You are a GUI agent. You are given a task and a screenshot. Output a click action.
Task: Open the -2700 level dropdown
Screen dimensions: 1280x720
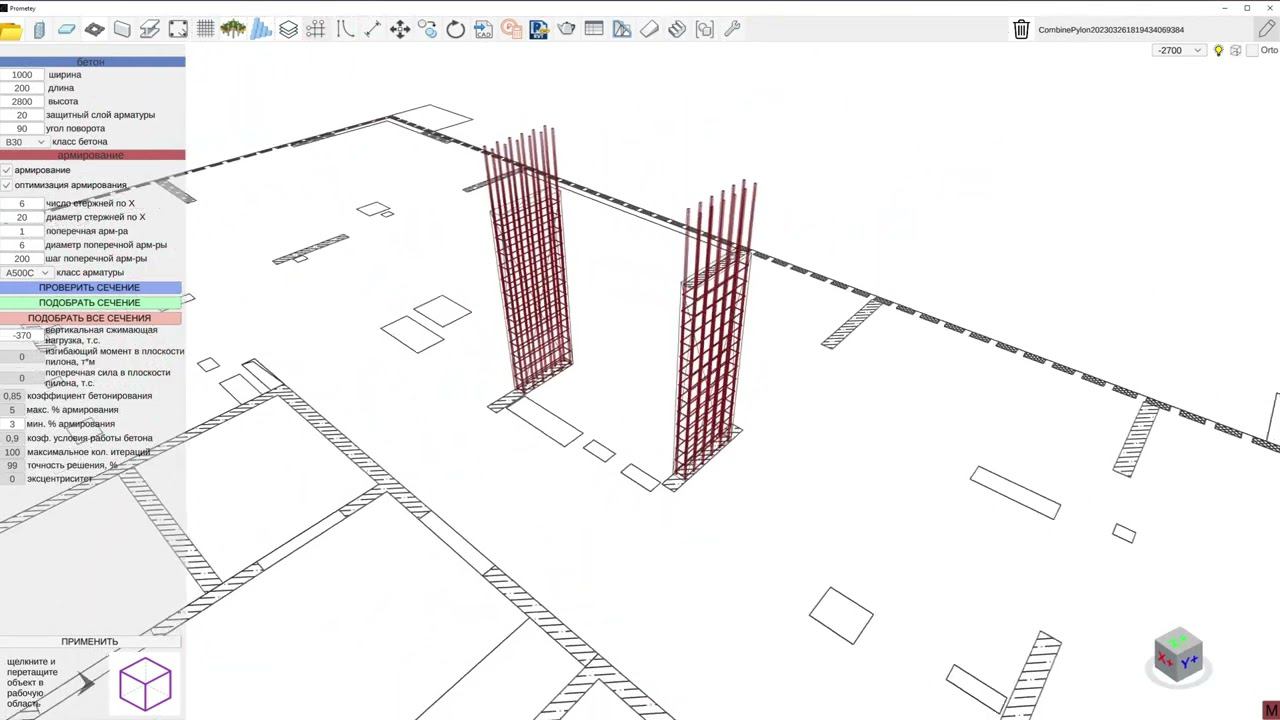(x=1178, y=50)
